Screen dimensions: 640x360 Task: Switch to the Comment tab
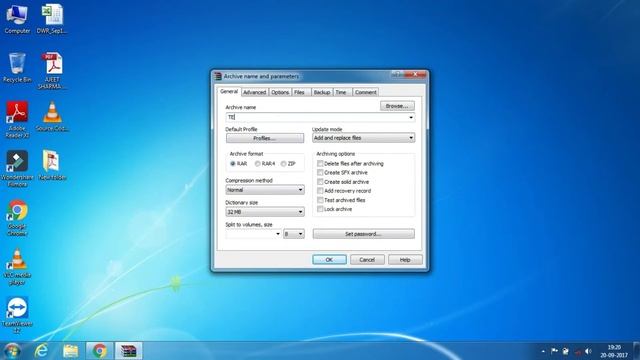365,92
